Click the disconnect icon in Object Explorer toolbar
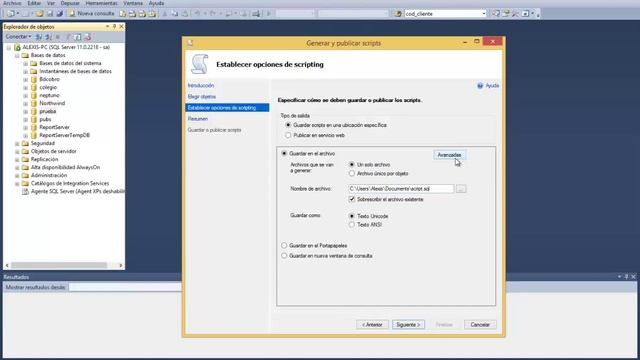This screenshot has width=640, height=360. click(x=48, y=37)
